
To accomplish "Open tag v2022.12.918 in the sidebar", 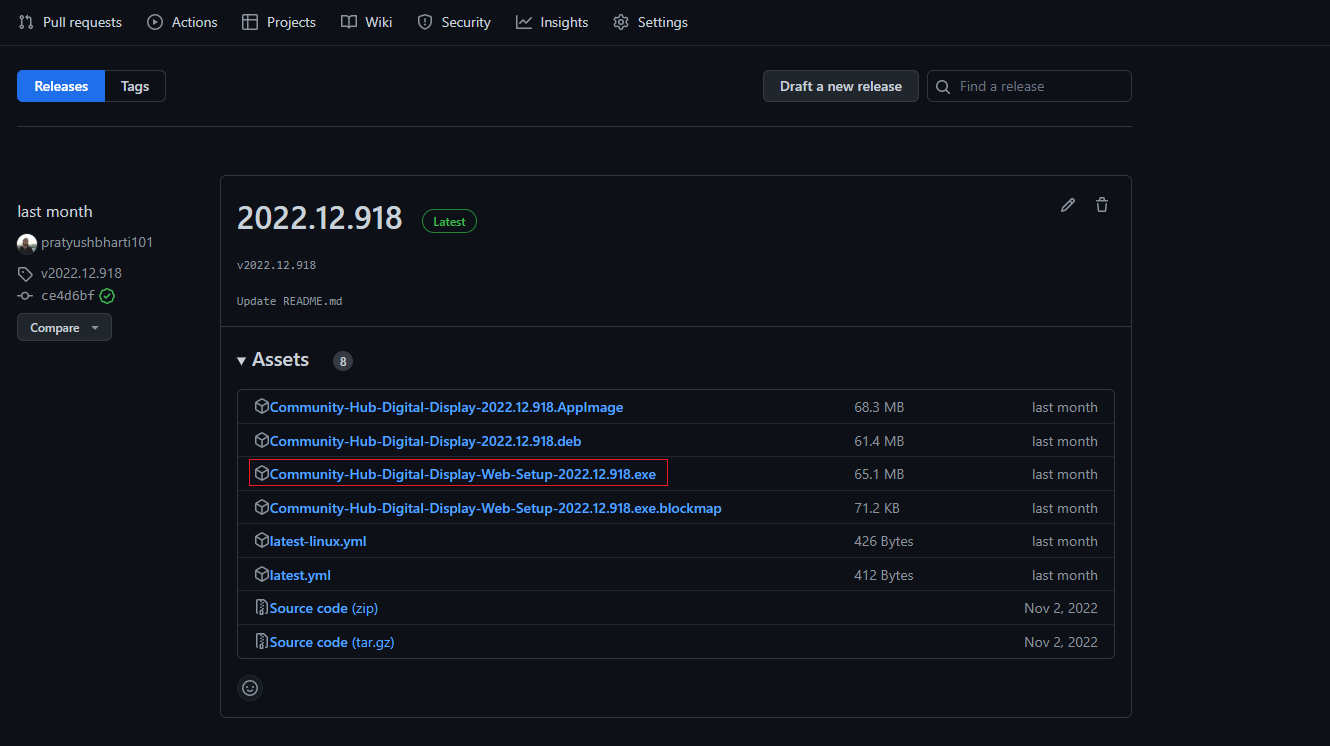I will coord(81,273).
